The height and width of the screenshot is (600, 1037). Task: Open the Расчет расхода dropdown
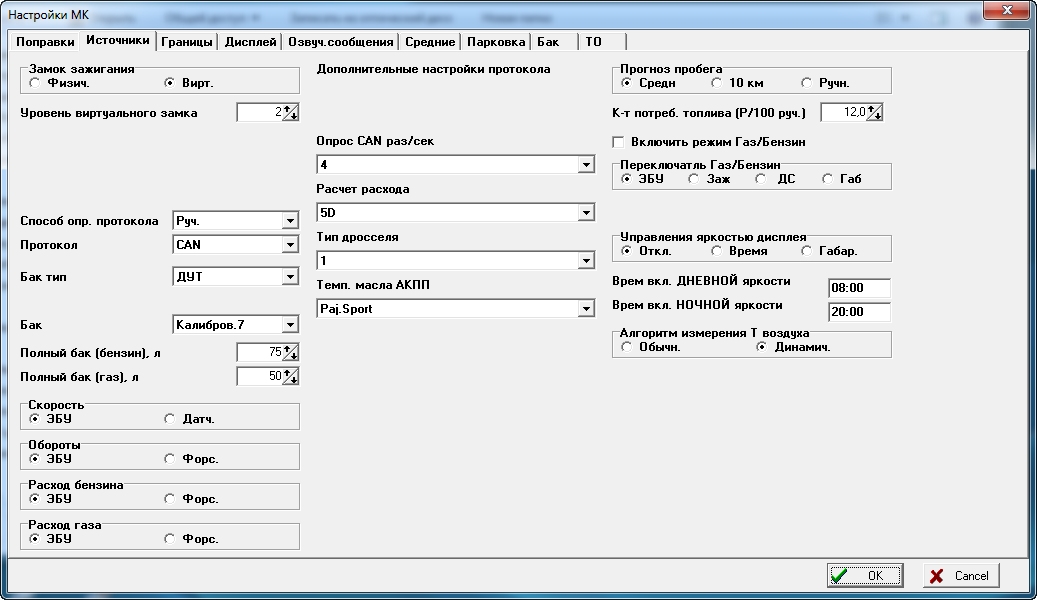point(586,212)
